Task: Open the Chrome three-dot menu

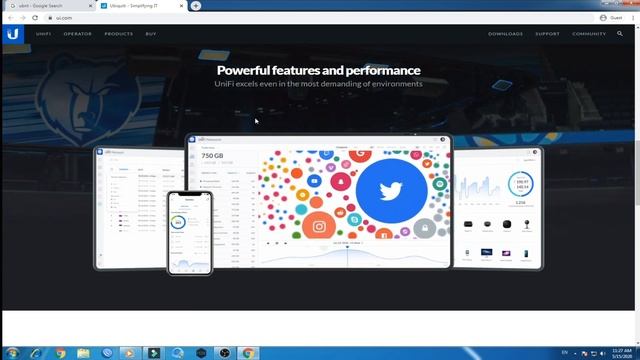Action: 633,18
